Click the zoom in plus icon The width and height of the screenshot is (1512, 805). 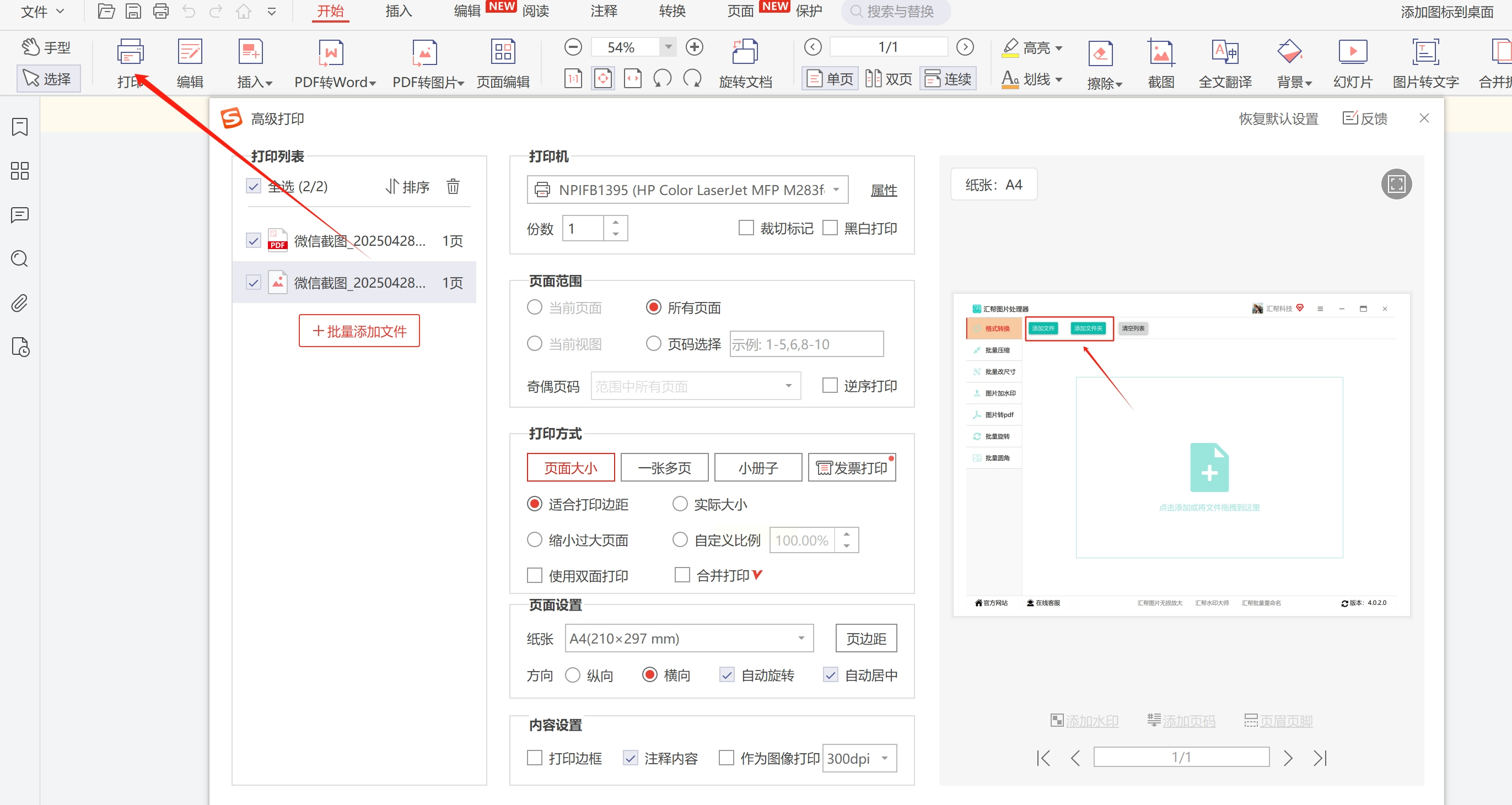694,47
